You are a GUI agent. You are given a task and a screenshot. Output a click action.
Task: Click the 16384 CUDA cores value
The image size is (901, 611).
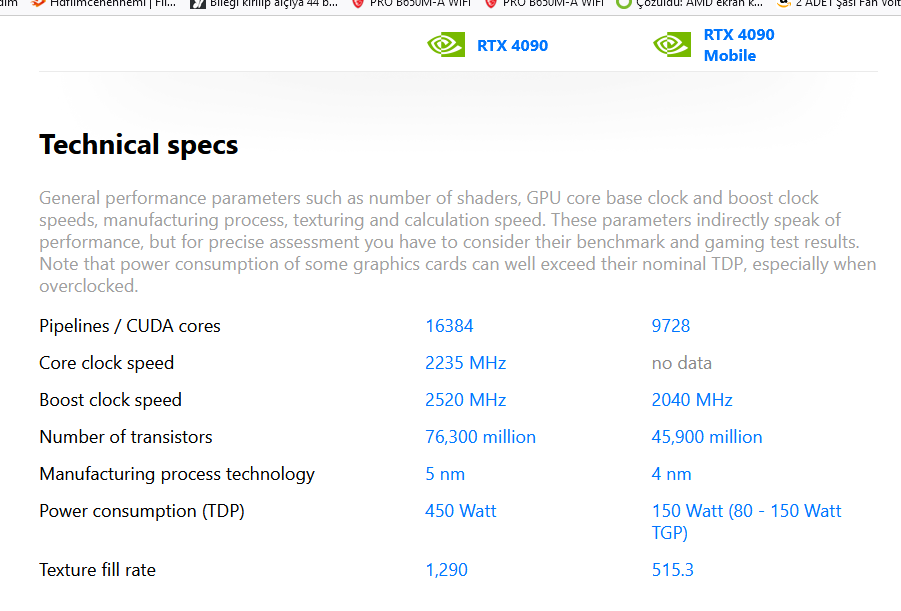click(449, 326)
